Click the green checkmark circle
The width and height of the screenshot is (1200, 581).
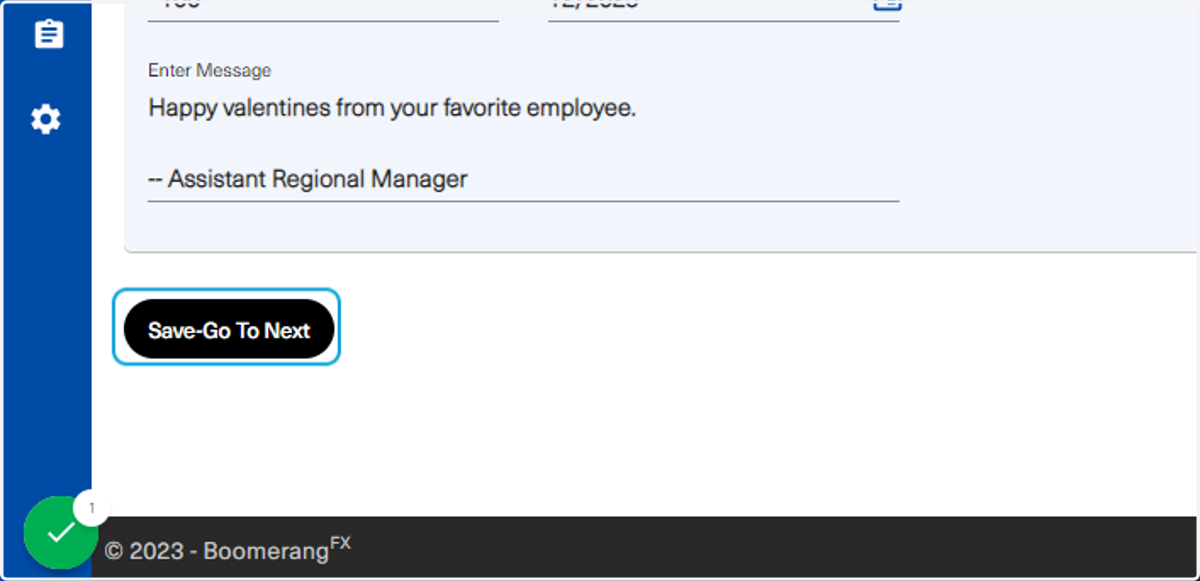click(61, 532)
